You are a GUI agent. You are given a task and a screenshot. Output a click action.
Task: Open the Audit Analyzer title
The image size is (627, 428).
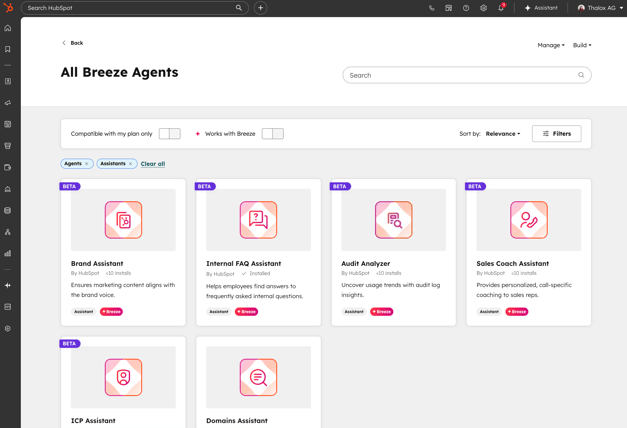pos(365,264)
